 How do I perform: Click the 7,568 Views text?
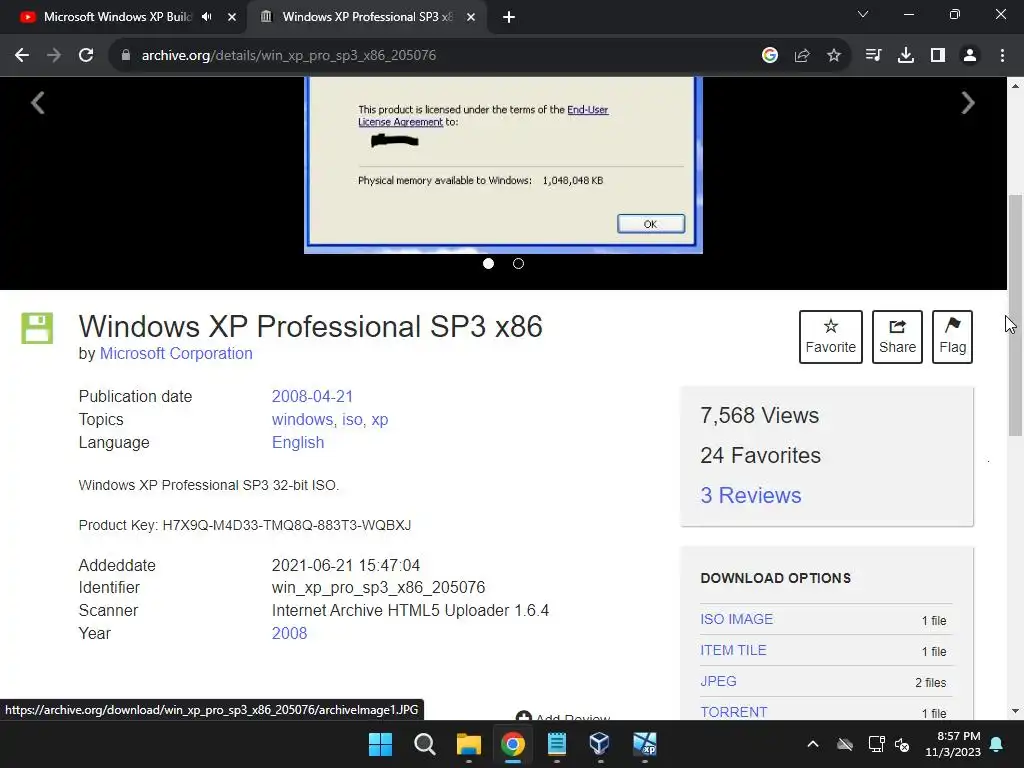[760, 415]
